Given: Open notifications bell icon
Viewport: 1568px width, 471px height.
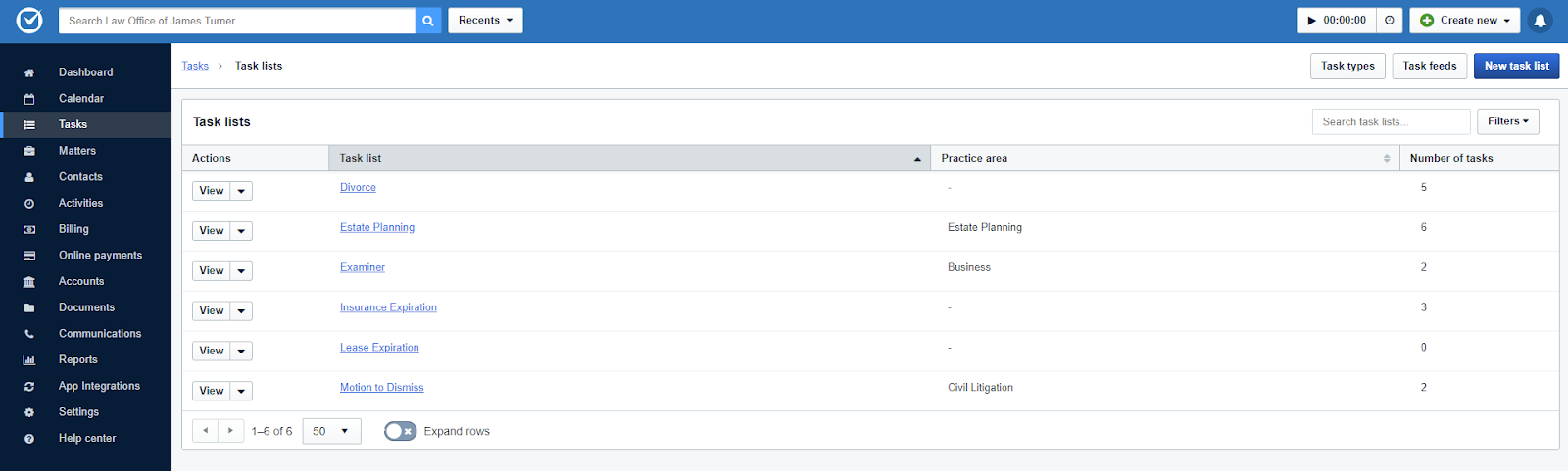Looking at the screenshot, I should (1540, 21).
